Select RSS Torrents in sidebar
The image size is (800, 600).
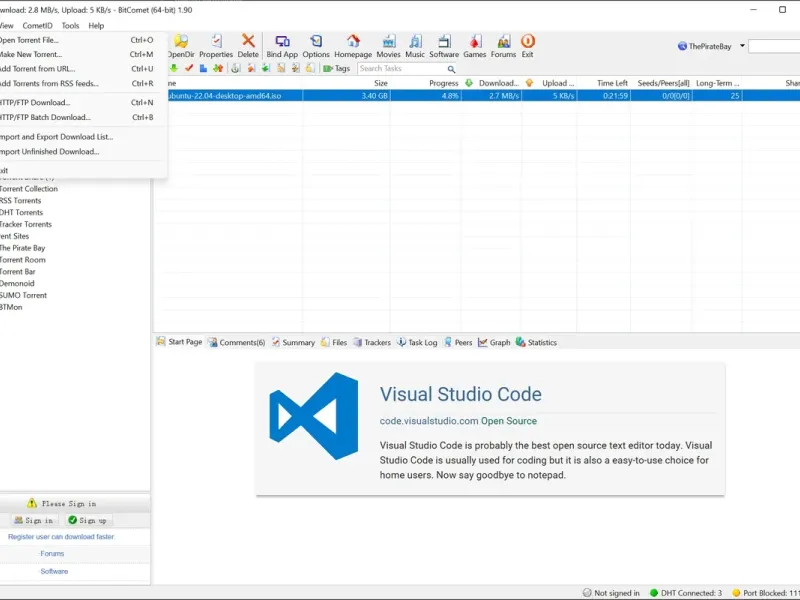tap(20, 201)
